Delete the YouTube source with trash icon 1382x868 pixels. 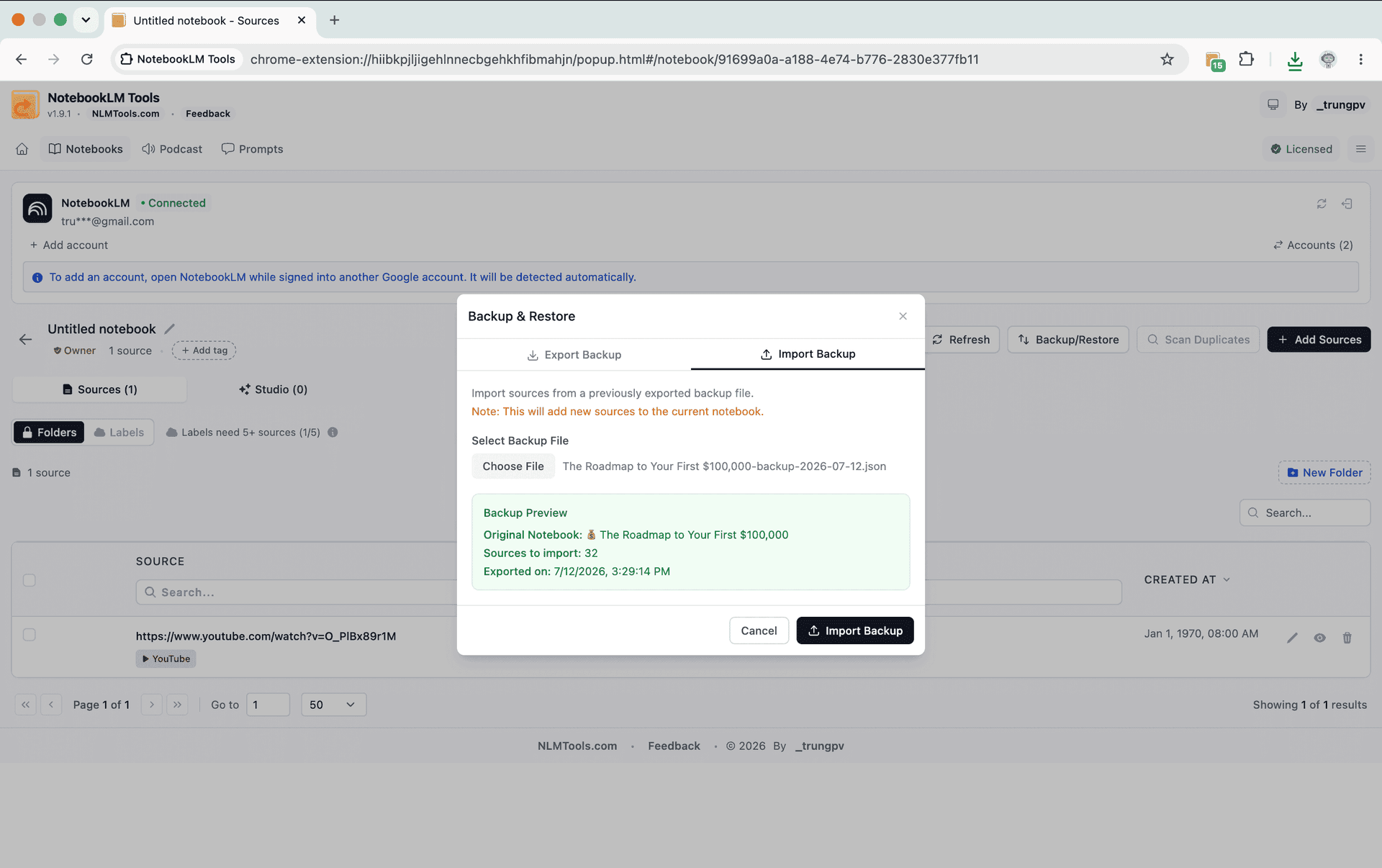click(x=1347, y=638)
